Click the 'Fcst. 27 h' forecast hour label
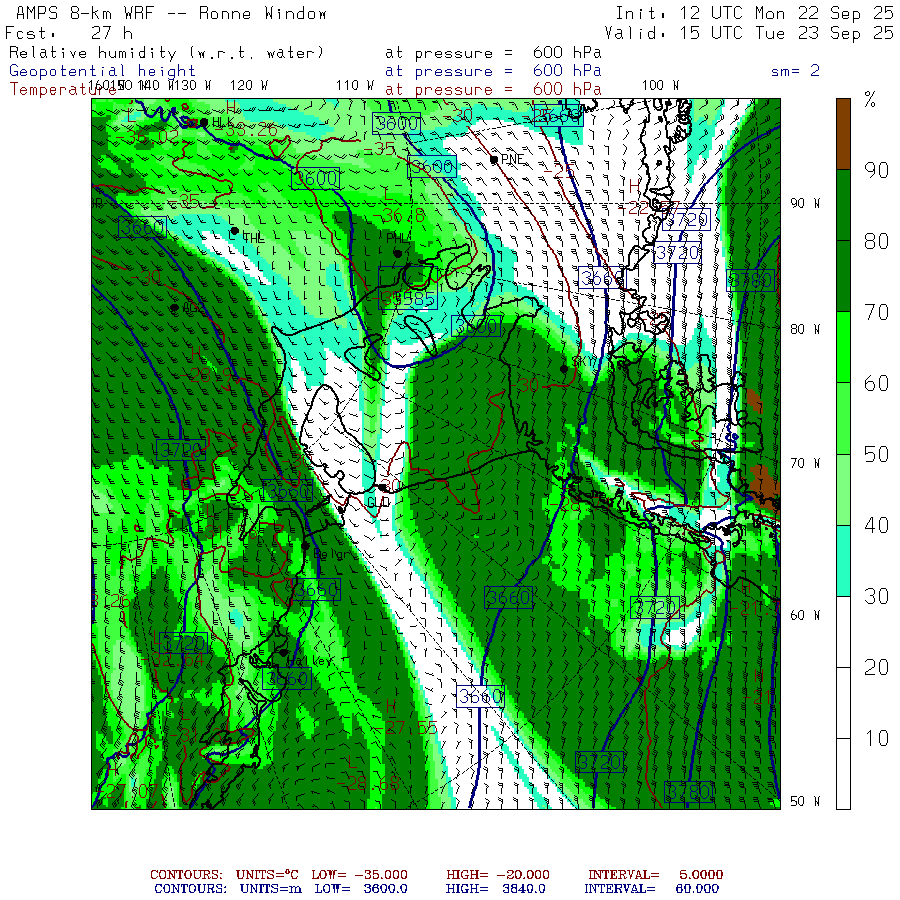Screen dimensions: 900x900 62,33
